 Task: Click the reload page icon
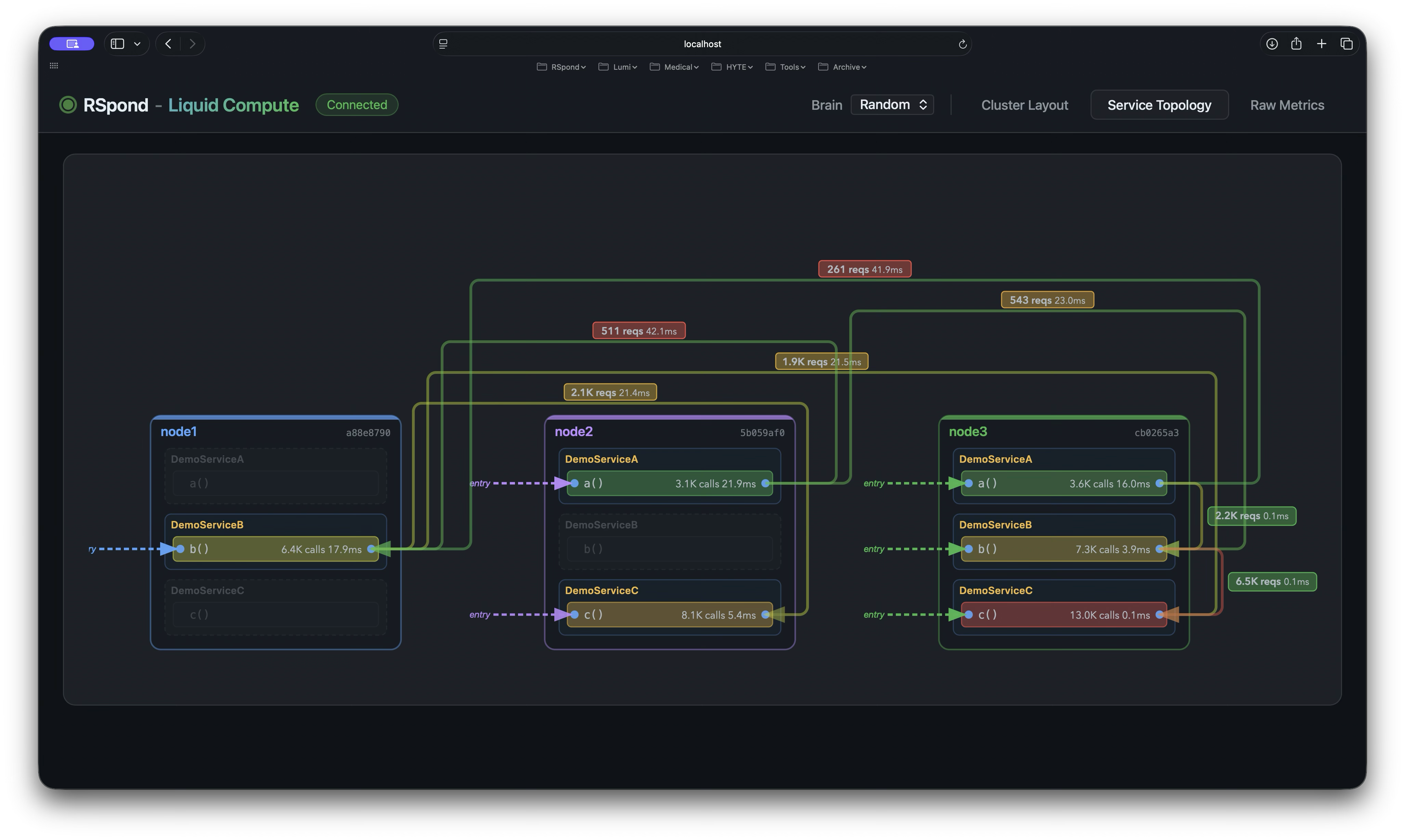(962, 44)
